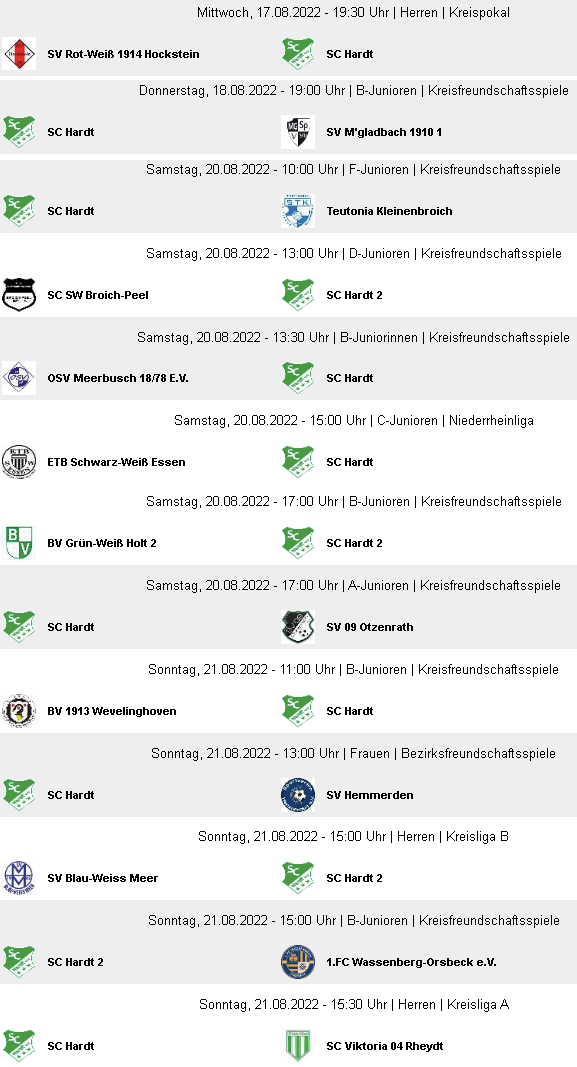The image size is (577, 1067).
Task: Click the 1.FC Wassenberg-Orsbeck e.V. badge
Action: pyautogui.click(x=298, y=962)
